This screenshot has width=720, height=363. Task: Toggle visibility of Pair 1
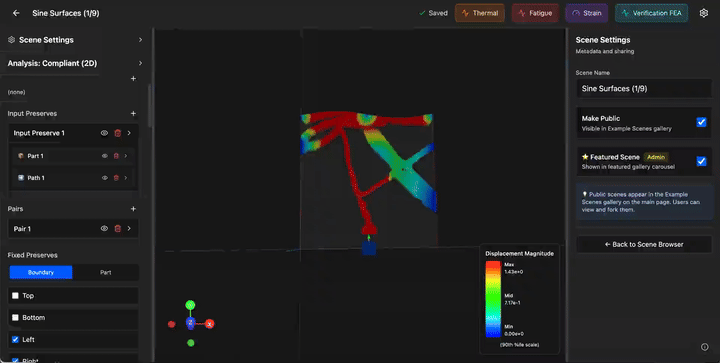pyautogui.click(x=104, y=229)
